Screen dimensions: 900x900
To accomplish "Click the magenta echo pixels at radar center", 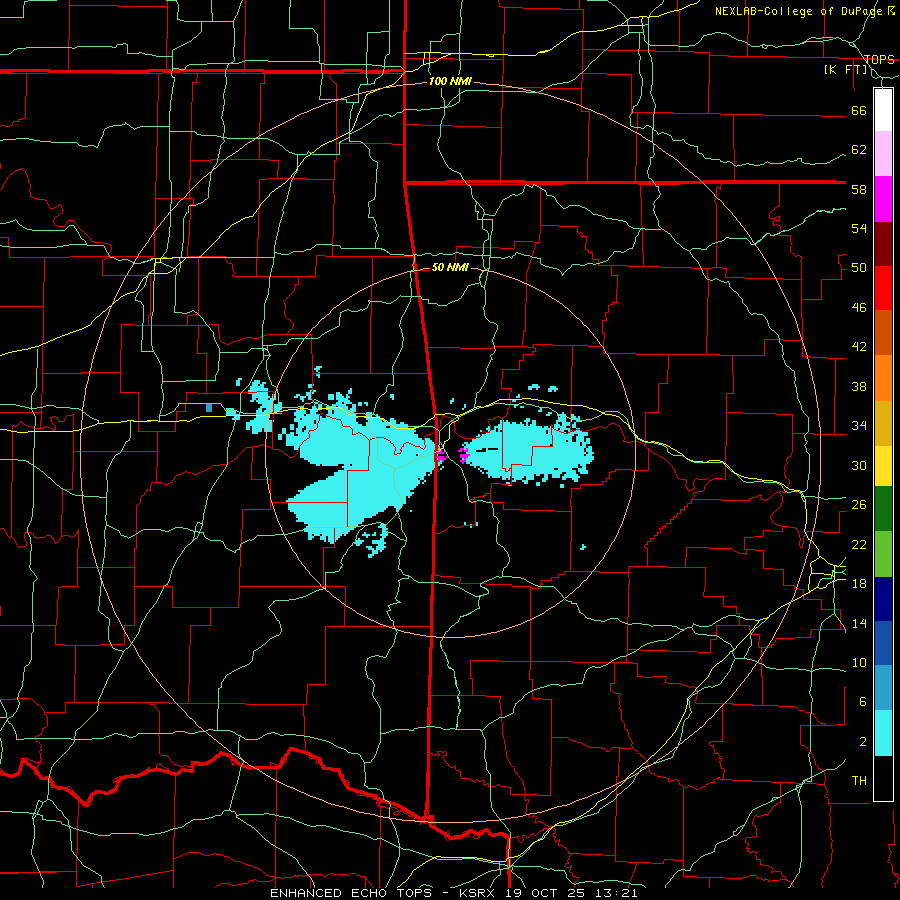I will pyautogui.click(x=440, y=457).
